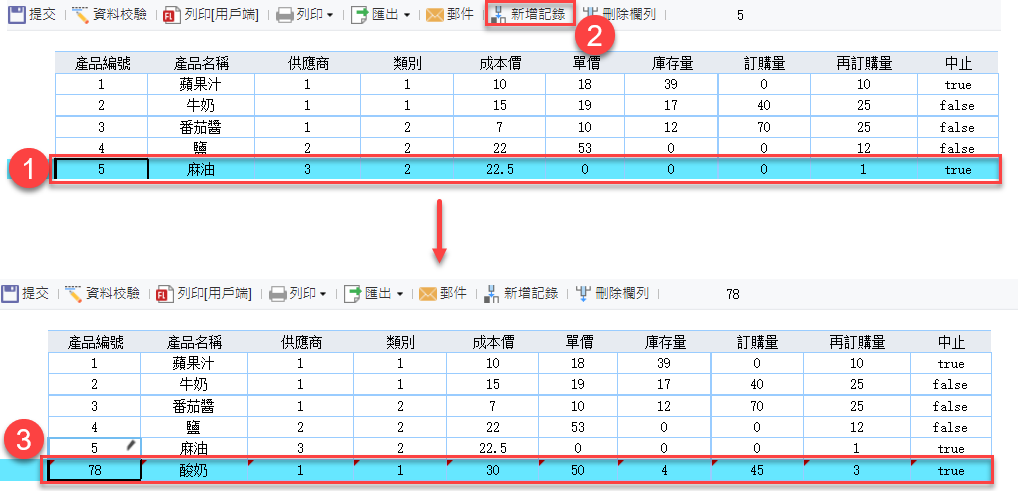Select the highlighted 麻油 cell in the upper table

pyautogui.click(x=201, y=170)
